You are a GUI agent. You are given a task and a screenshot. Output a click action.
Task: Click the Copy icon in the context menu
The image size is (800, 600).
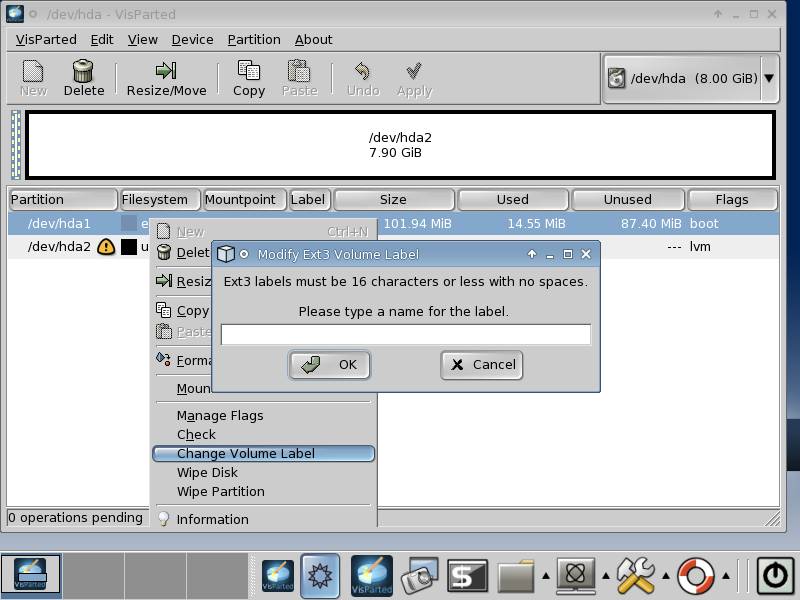pos(164,310)
